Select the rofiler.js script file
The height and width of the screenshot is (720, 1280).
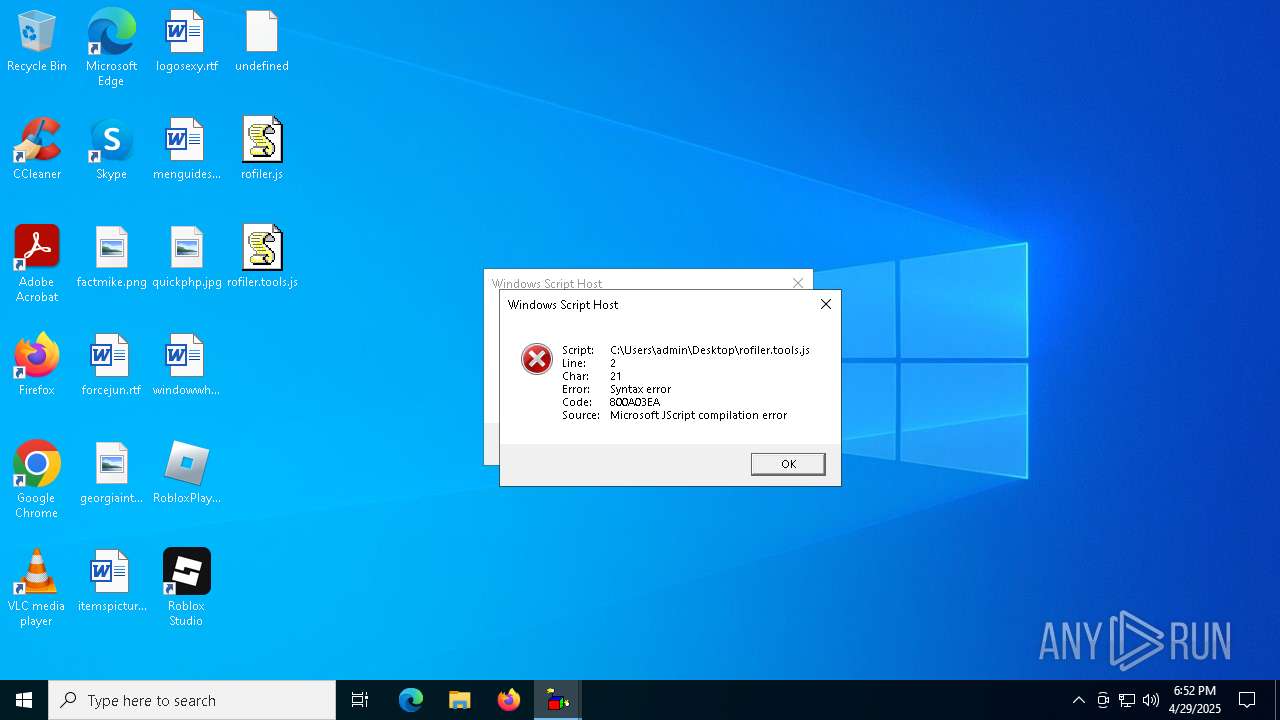(262, 150)
